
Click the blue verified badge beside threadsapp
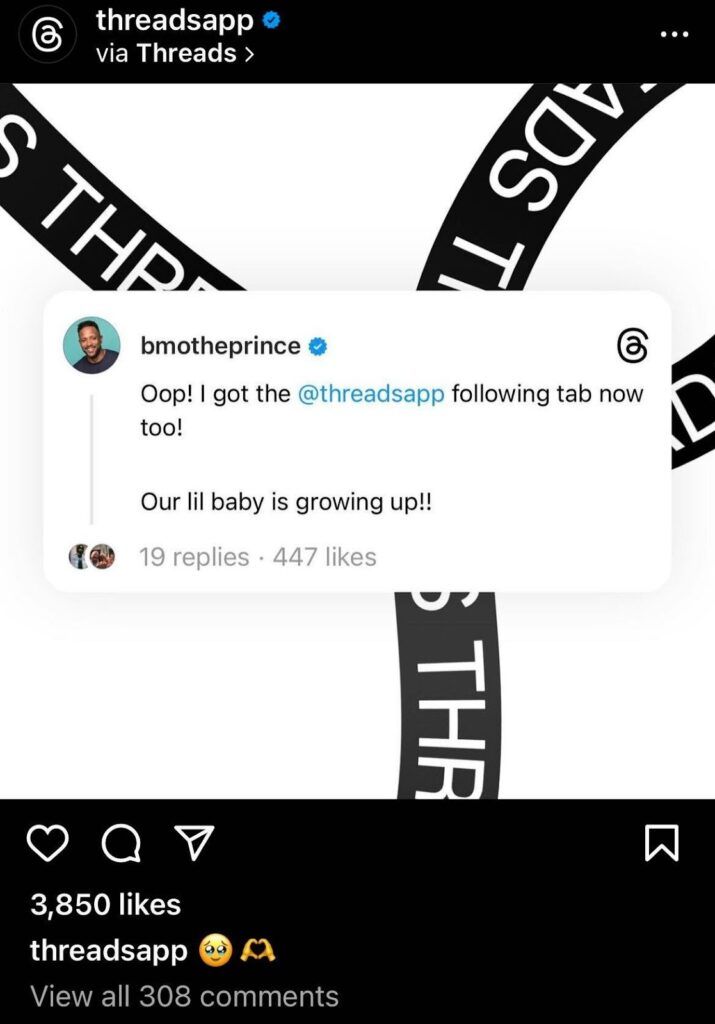click(271, 21)
